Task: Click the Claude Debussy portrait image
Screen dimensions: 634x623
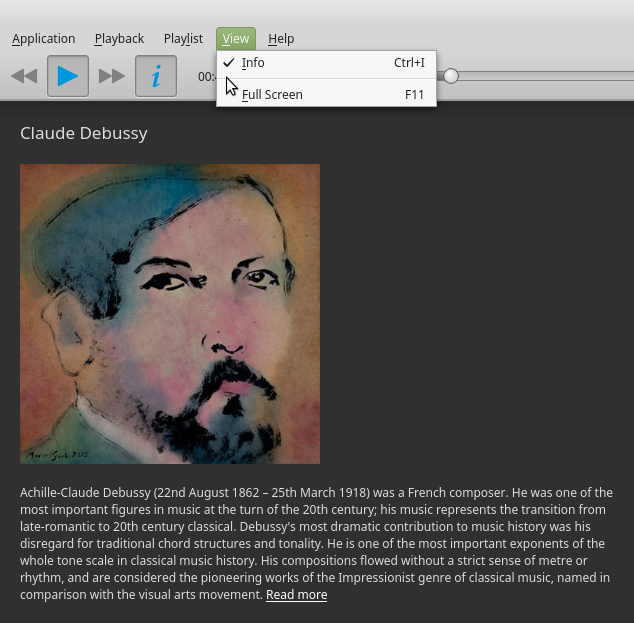Action: coord(170,314)
